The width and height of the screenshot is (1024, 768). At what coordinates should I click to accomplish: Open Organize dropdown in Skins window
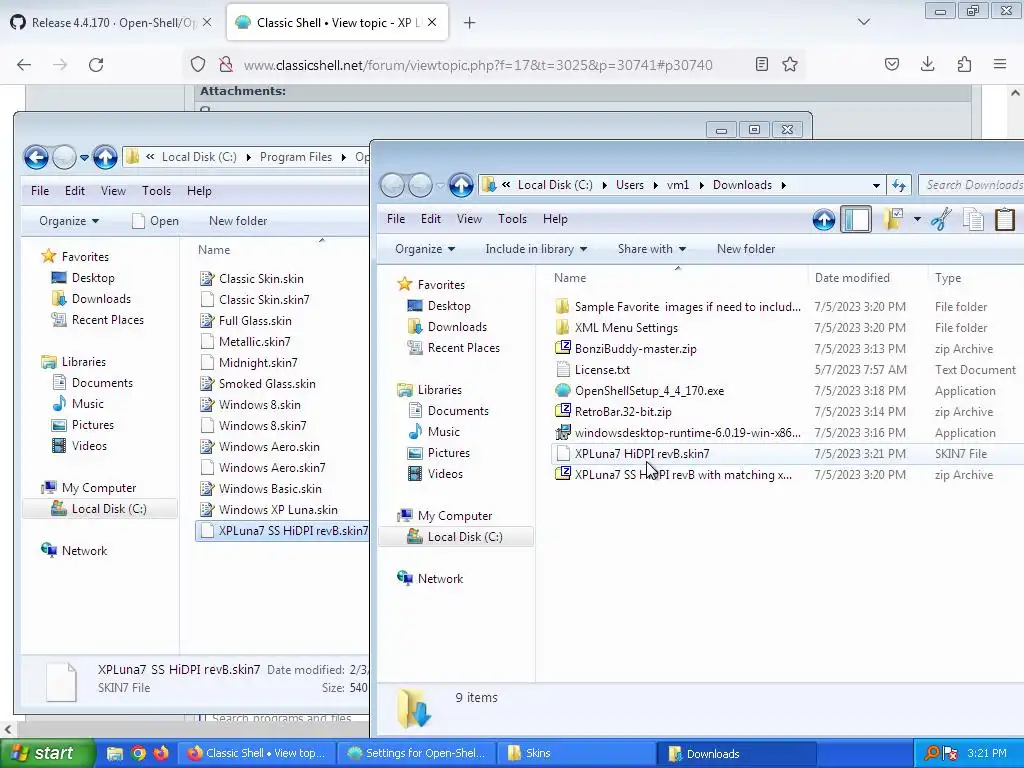[x=69, y=221]
